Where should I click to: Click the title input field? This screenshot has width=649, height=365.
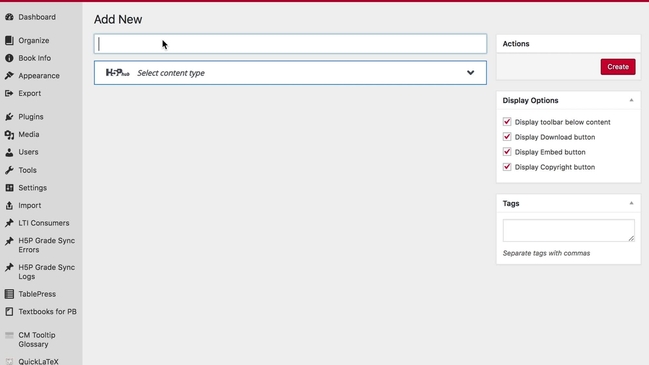coord(290,44)
